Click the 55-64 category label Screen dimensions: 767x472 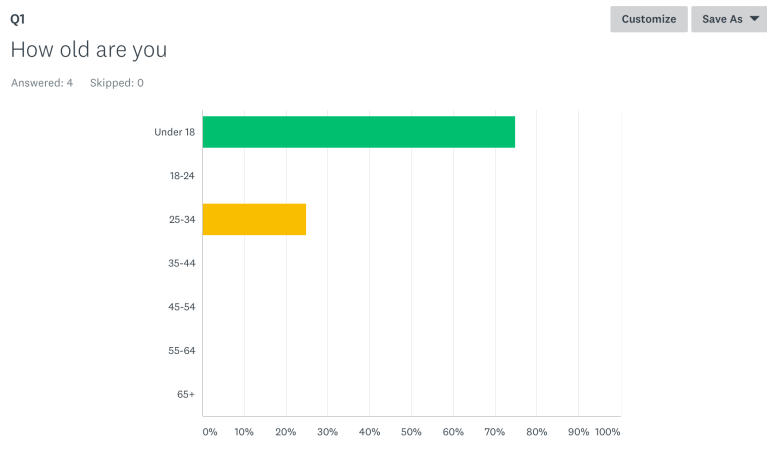(x=181, y=351)
